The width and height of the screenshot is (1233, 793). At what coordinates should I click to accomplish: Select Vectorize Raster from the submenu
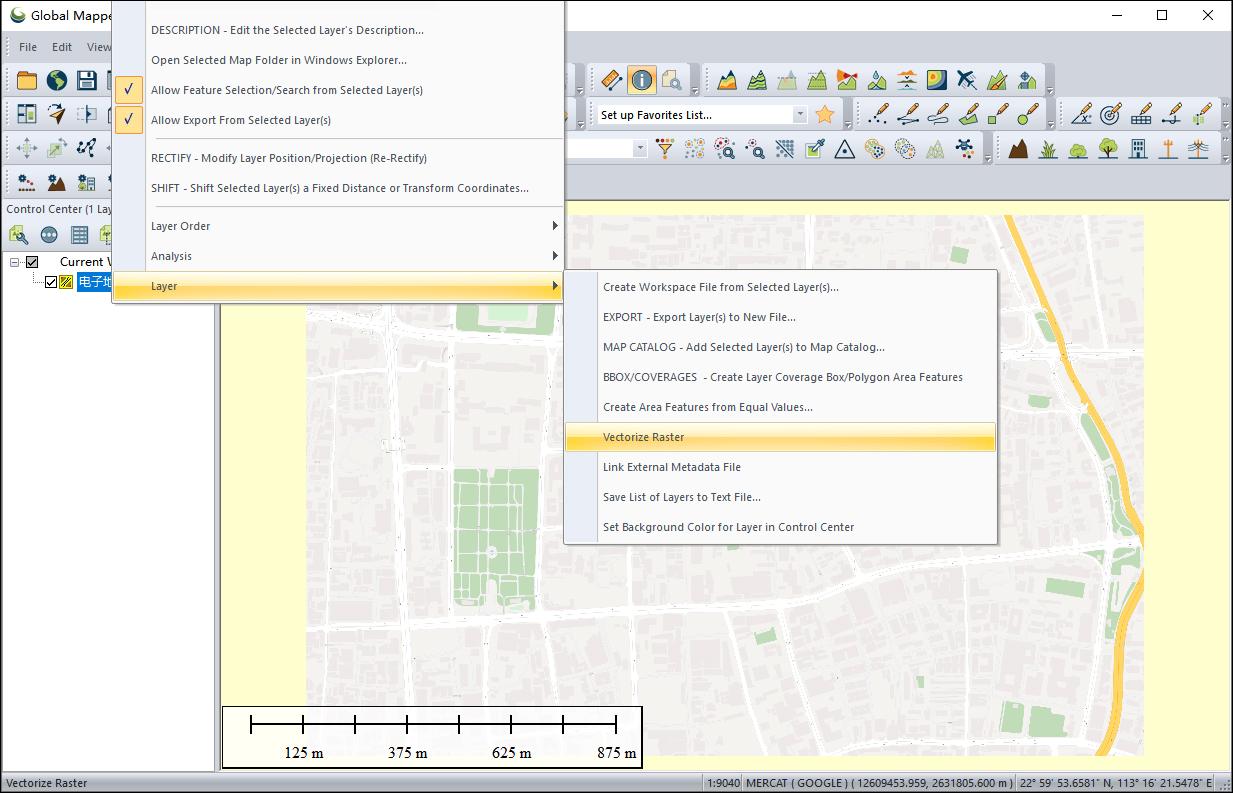pos(644,437)
